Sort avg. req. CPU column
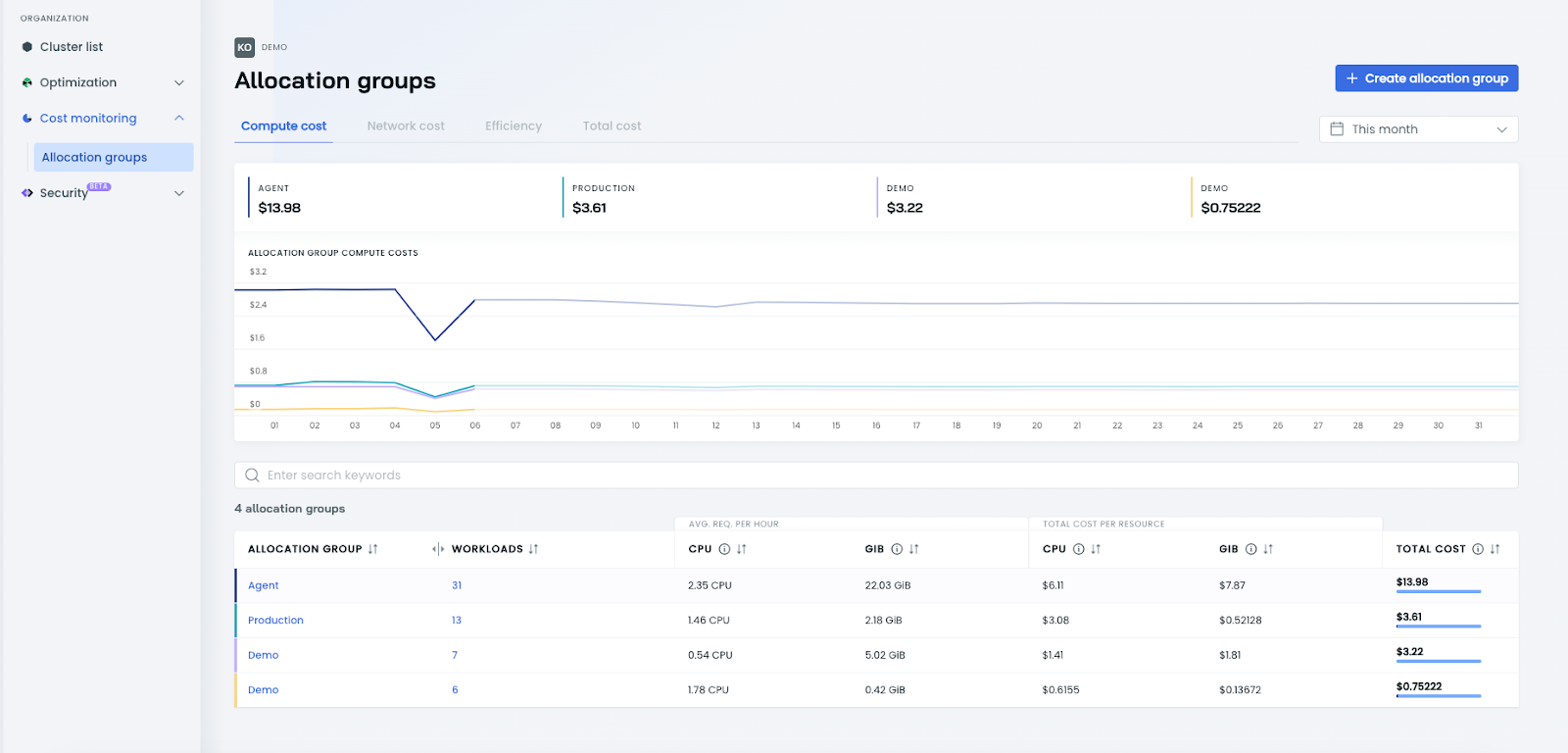The width and height of the screenshot is (1568, 753). (x=742, y=549)
